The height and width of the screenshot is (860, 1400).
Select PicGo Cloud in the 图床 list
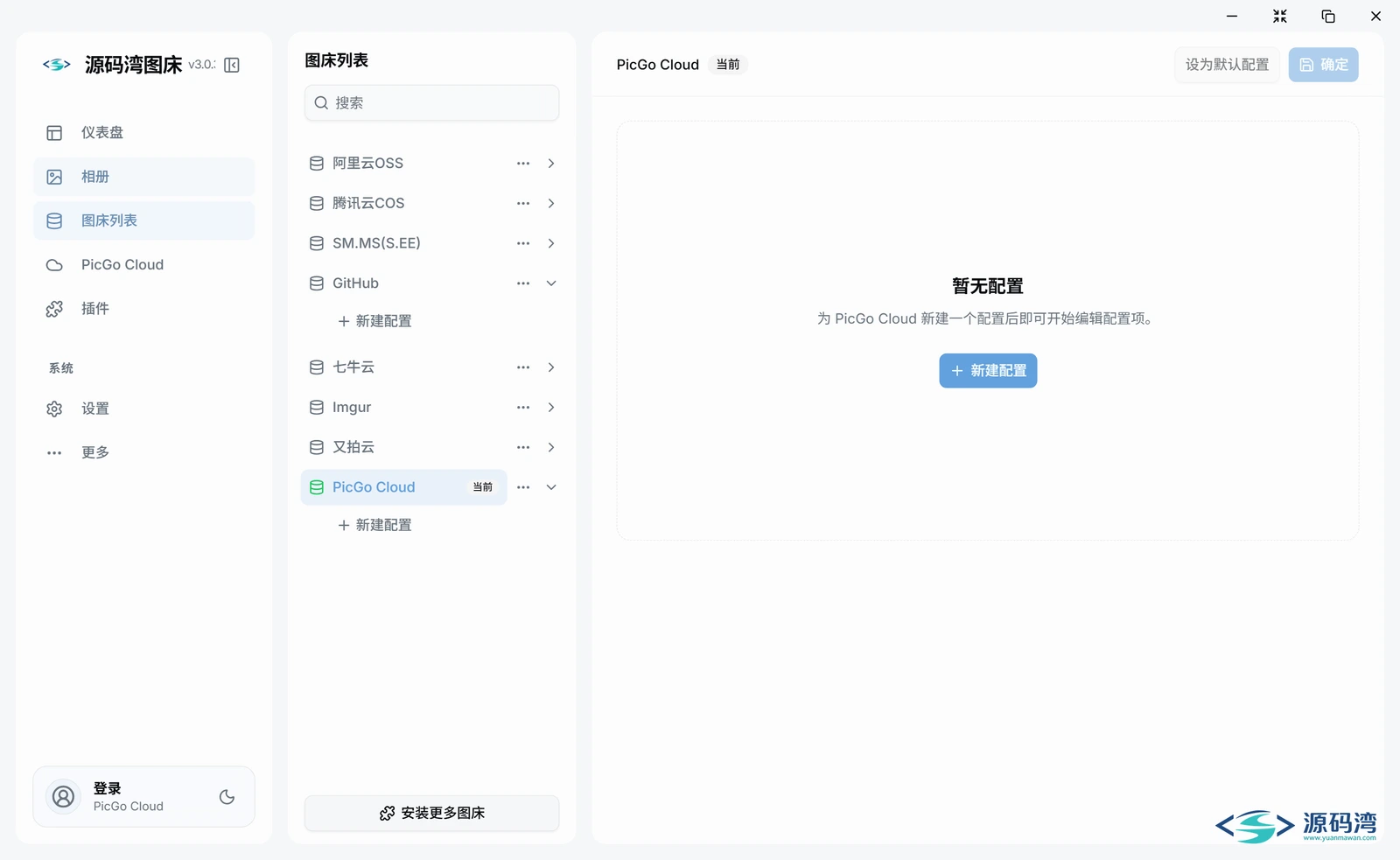403,487
